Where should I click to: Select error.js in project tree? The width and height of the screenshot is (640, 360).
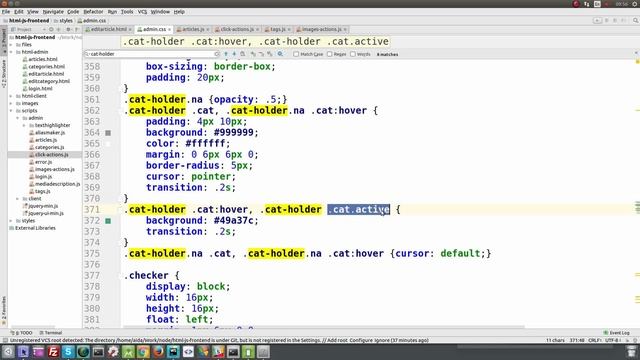43,162
